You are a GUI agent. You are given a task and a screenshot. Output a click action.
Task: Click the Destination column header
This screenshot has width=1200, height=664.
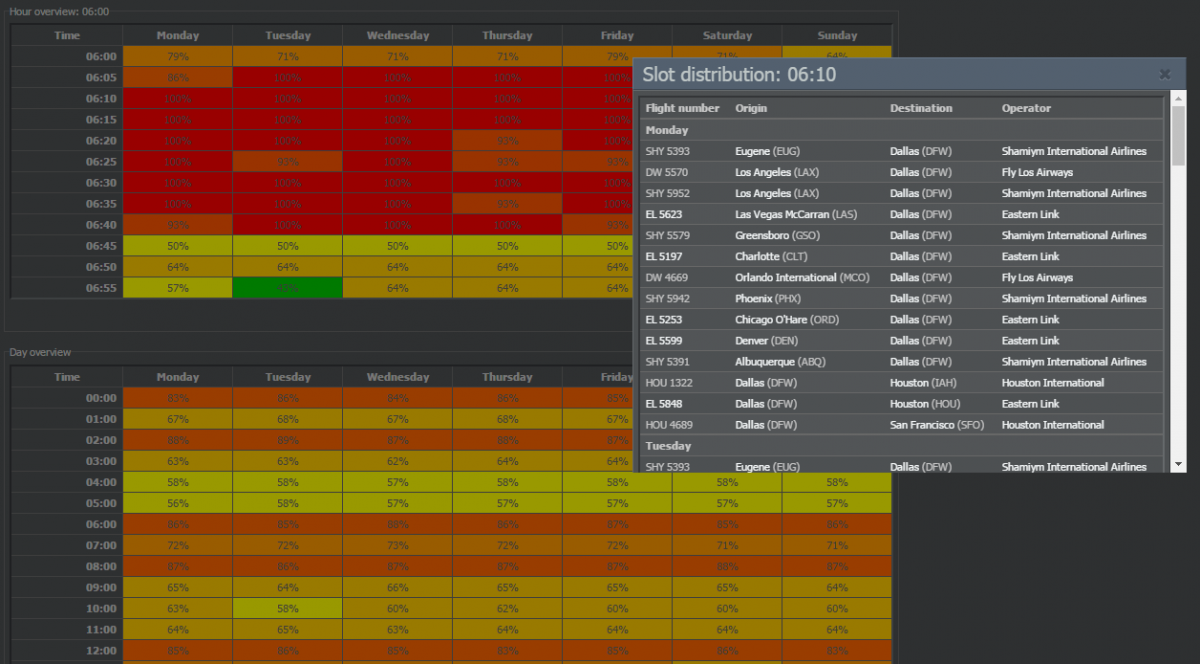921,108
